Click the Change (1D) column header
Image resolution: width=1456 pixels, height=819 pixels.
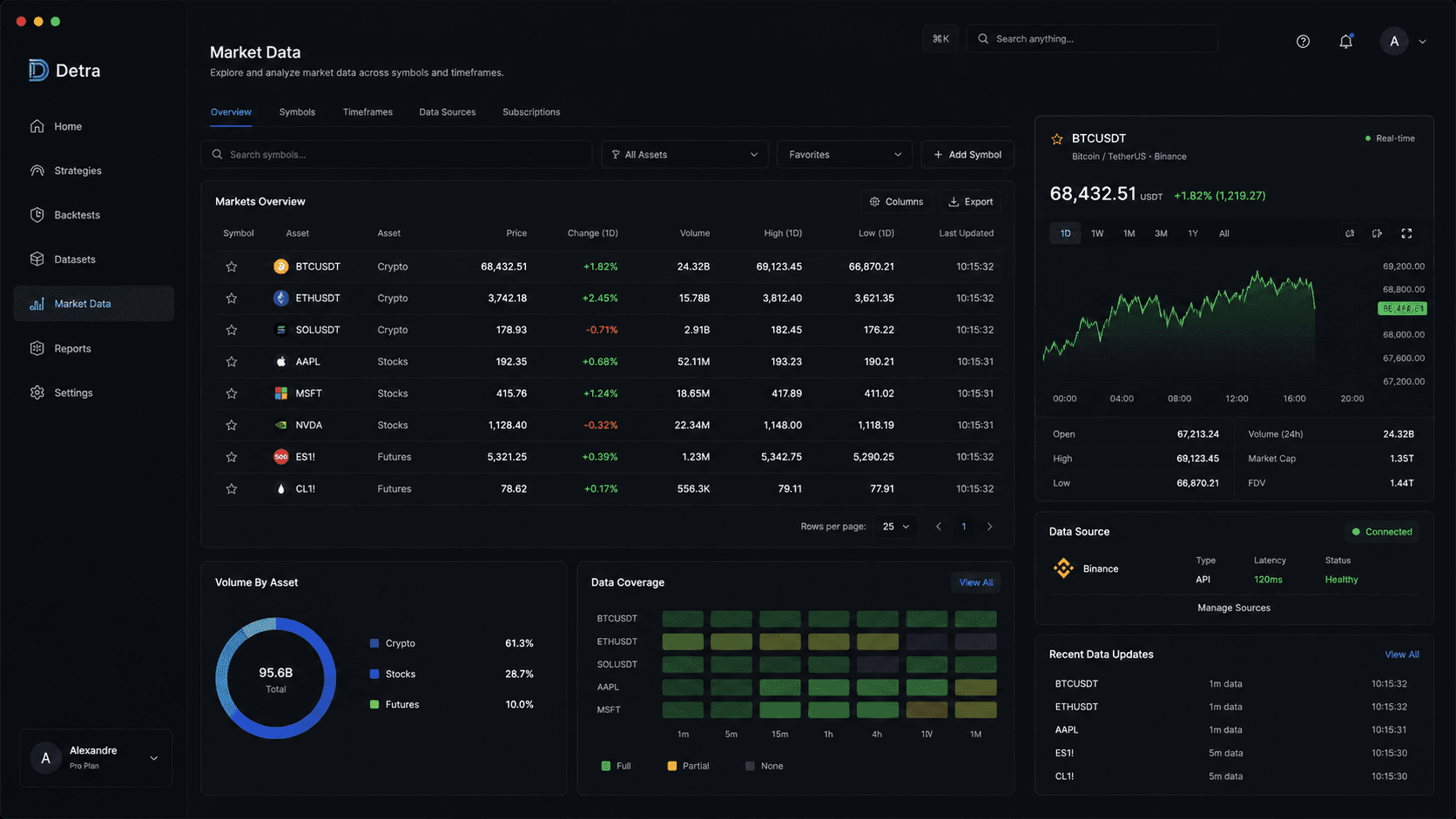(592, 233)
